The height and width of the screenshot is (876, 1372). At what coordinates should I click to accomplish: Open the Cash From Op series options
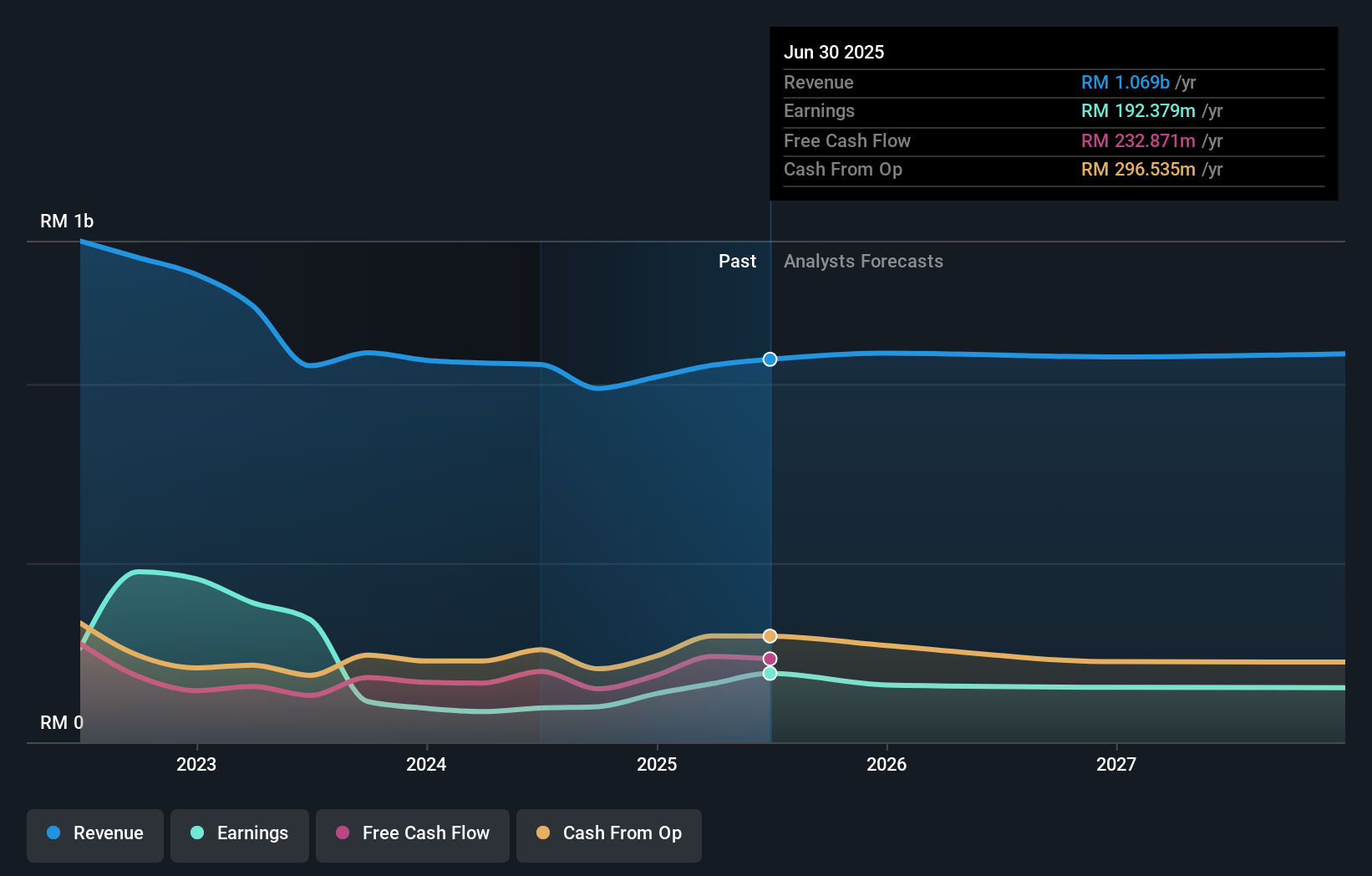[x=608, y=833]
